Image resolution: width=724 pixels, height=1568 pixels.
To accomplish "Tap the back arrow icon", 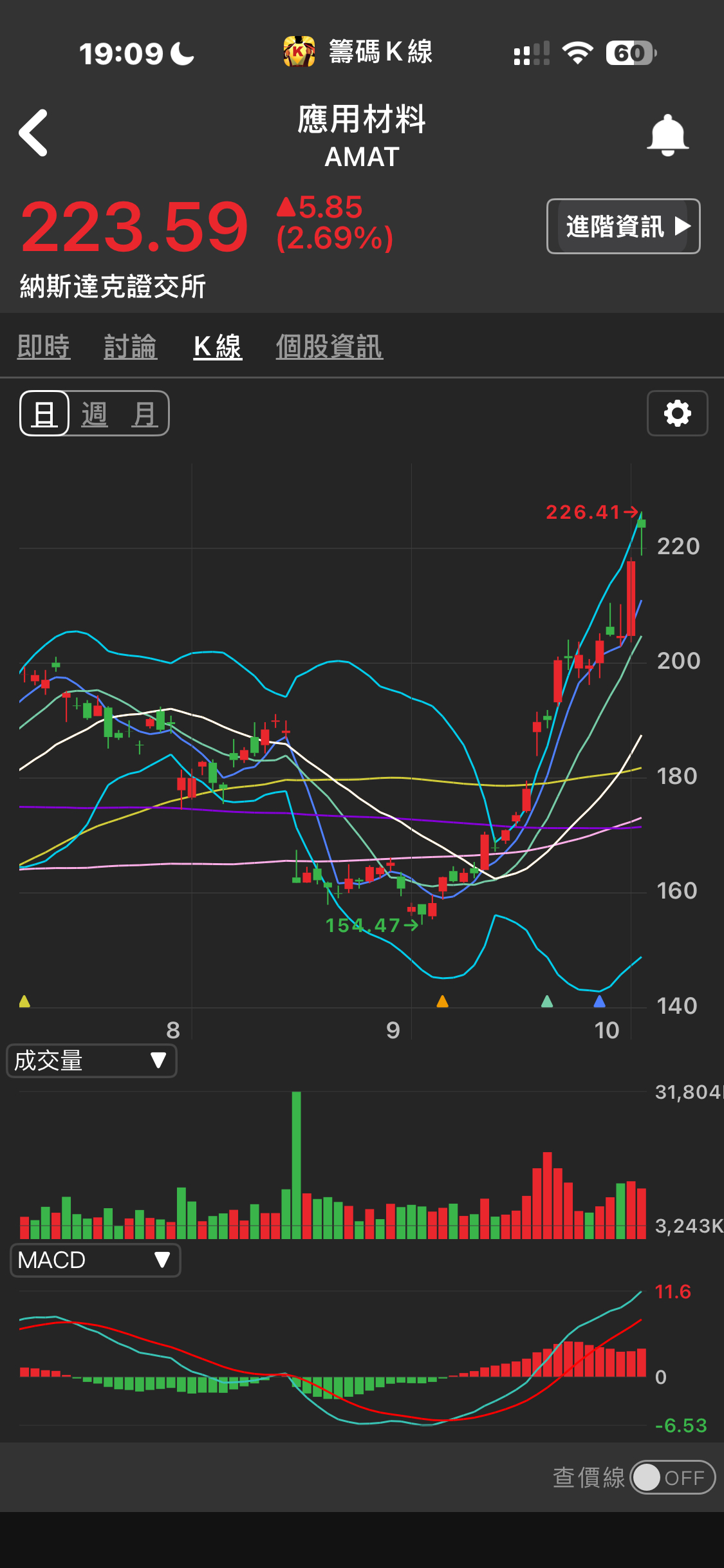I will [33, 133].
